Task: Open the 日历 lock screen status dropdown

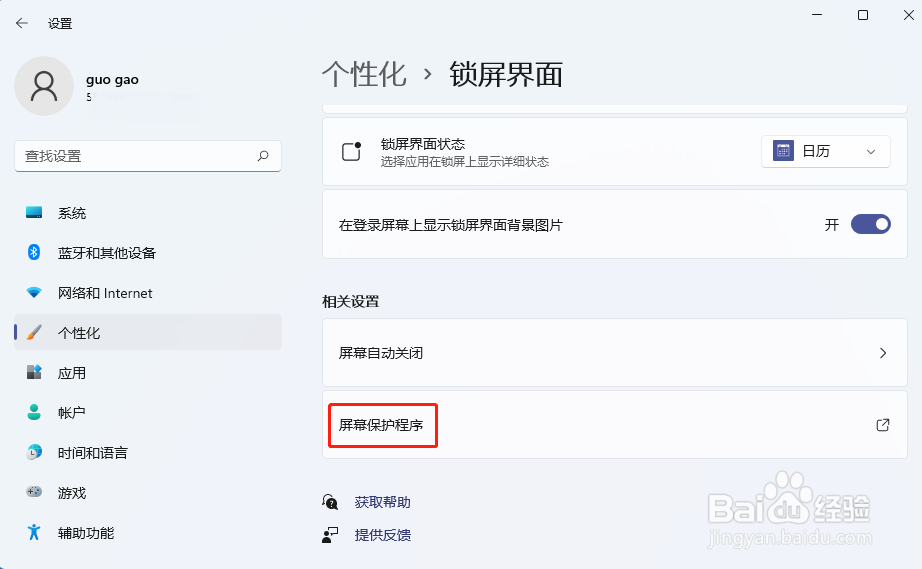Action: [x=826, y=151]
